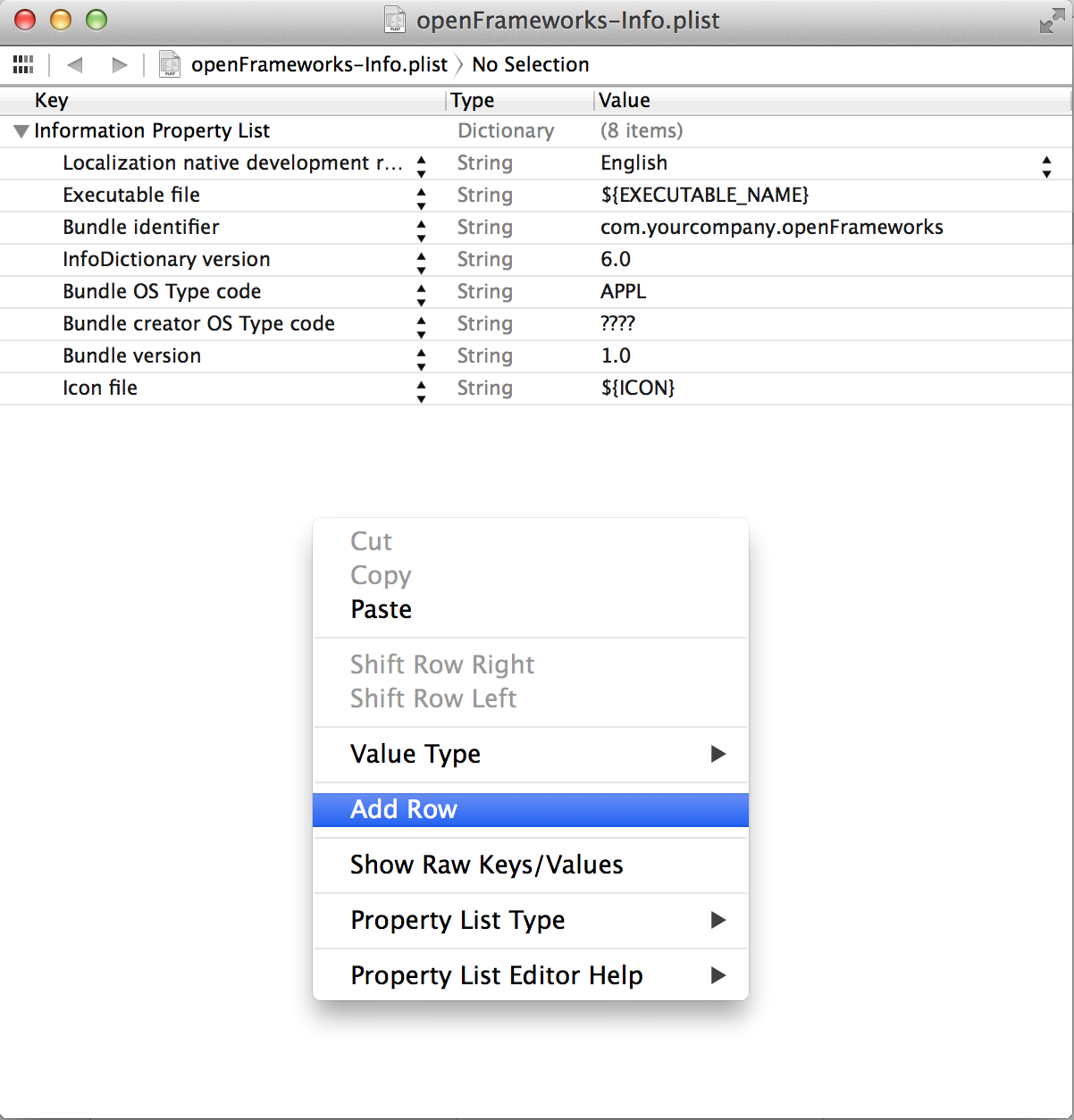
Task: Collapse the Information Property List row
Action: pyautogui.click(x=20, y=130)
